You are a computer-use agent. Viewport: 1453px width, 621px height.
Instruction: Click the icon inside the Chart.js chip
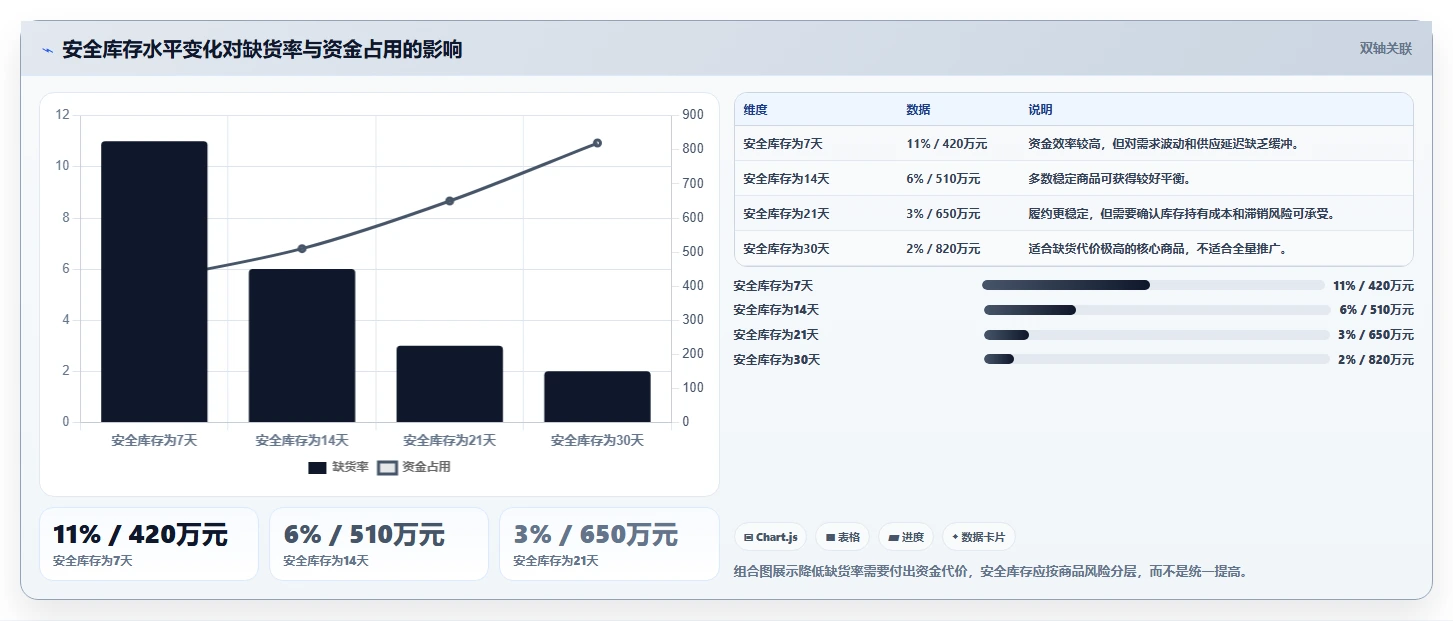tap(748, 537)
